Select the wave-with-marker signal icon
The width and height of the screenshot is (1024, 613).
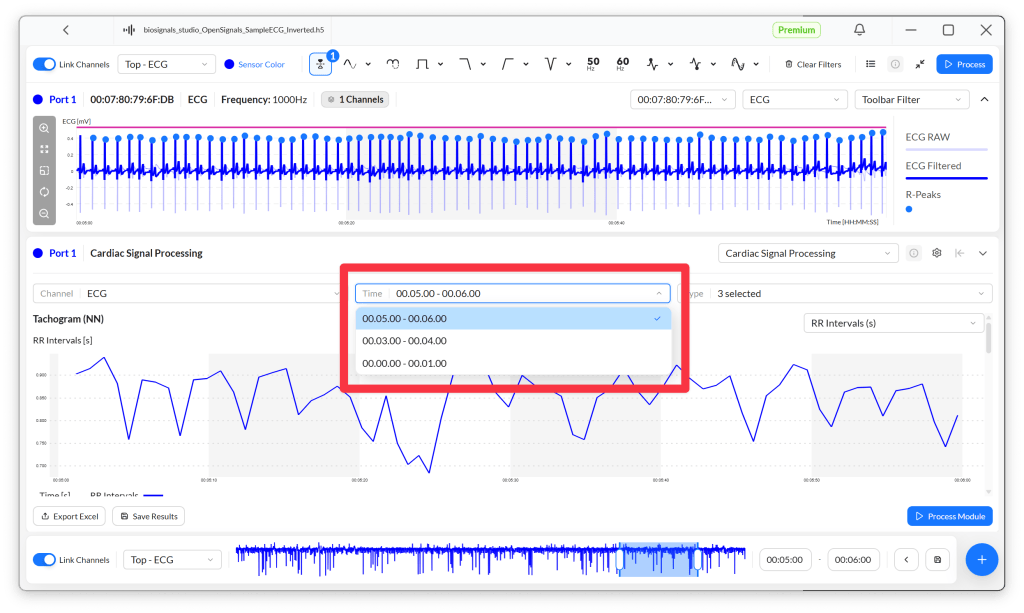(x=738, y=64)
